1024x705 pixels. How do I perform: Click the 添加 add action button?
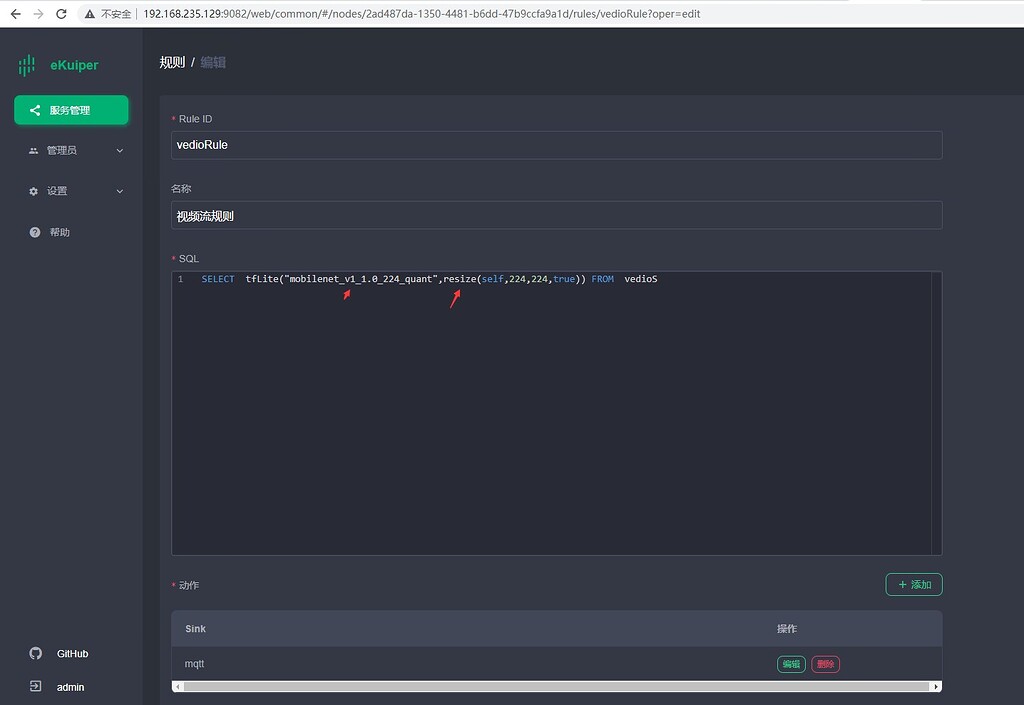tap(913, 584)
